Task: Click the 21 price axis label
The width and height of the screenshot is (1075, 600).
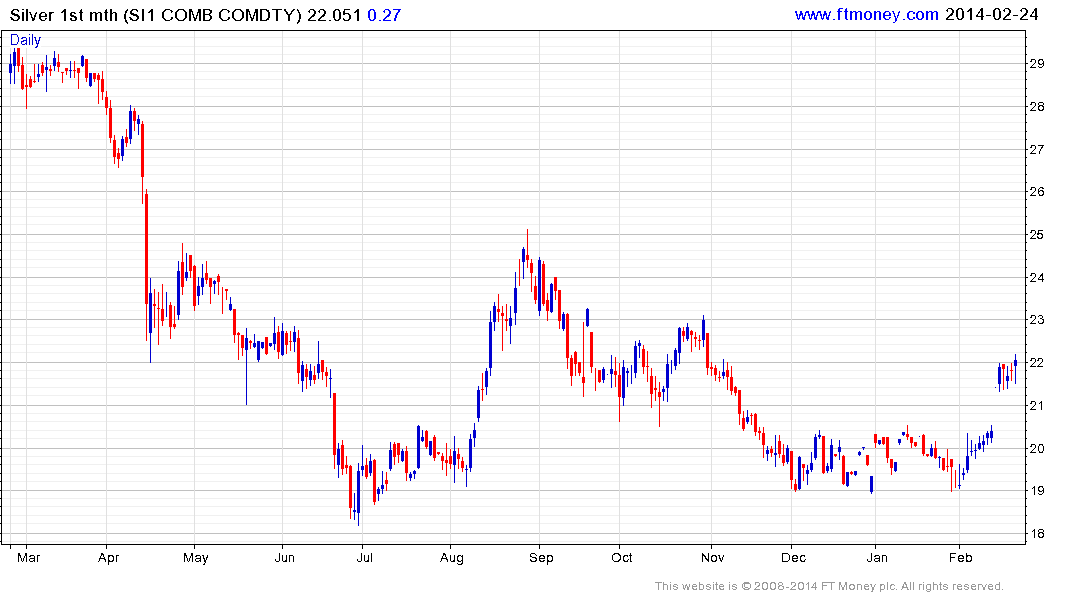Action: coord(1037,406)
